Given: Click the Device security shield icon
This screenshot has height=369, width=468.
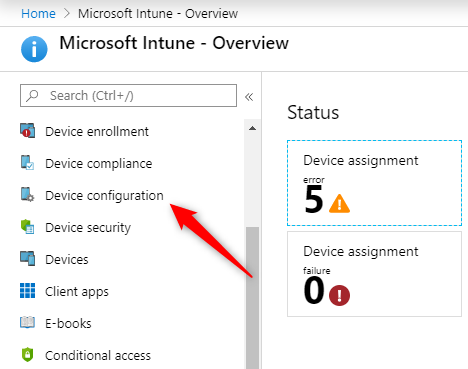Looking at the screenshot, I should pos(27,227).
